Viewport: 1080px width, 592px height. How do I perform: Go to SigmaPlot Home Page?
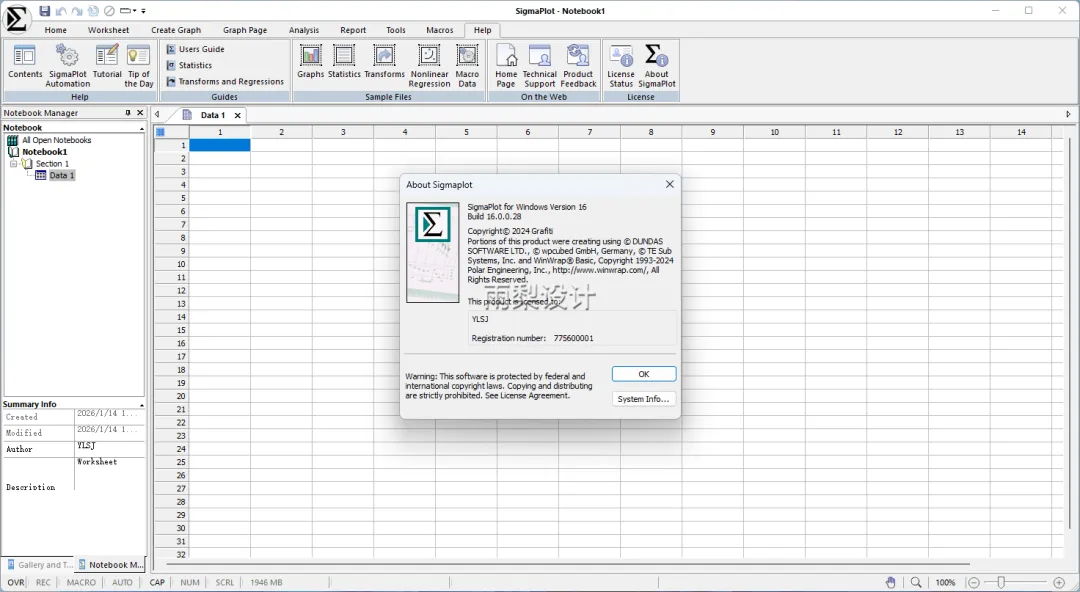tap(506, 65)
